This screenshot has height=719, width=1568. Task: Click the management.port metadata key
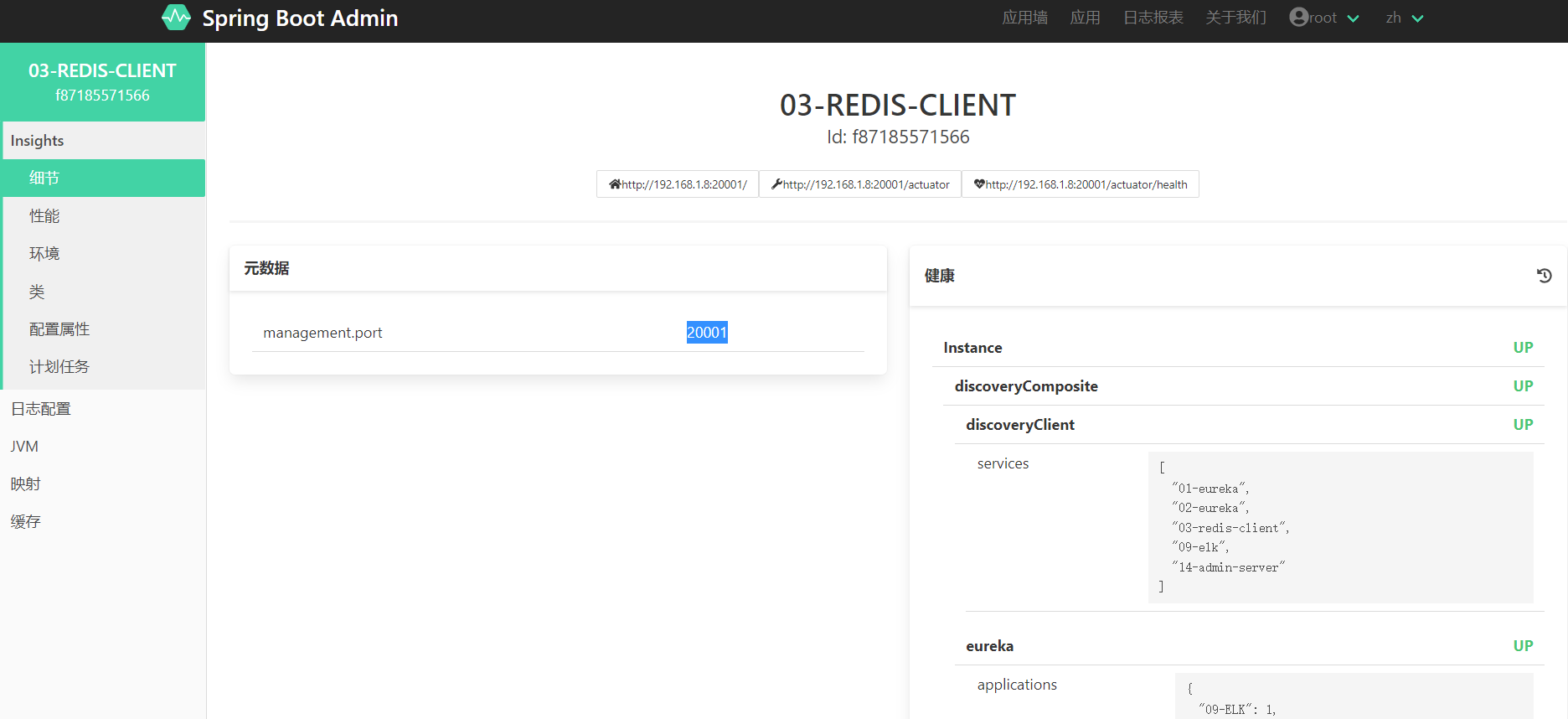click(x=322, y=333)
